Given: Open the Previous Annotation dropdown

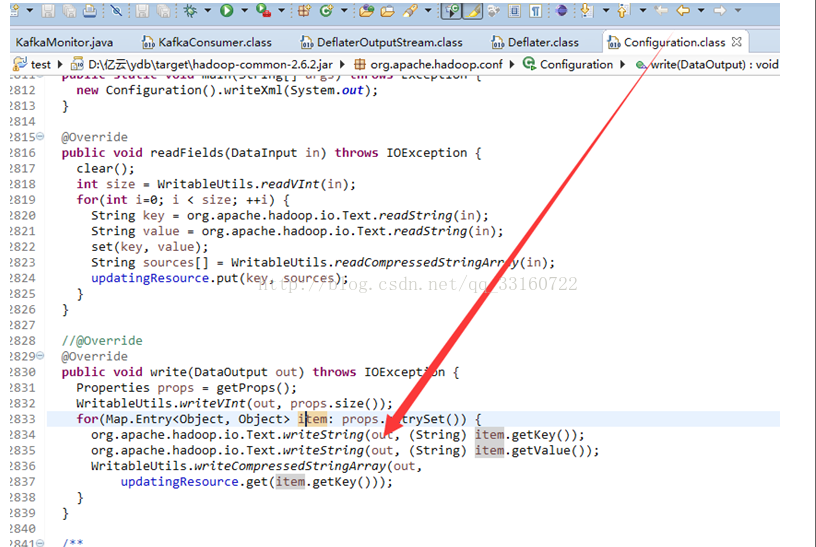Looking at the screenshot, I should [643, 10].
